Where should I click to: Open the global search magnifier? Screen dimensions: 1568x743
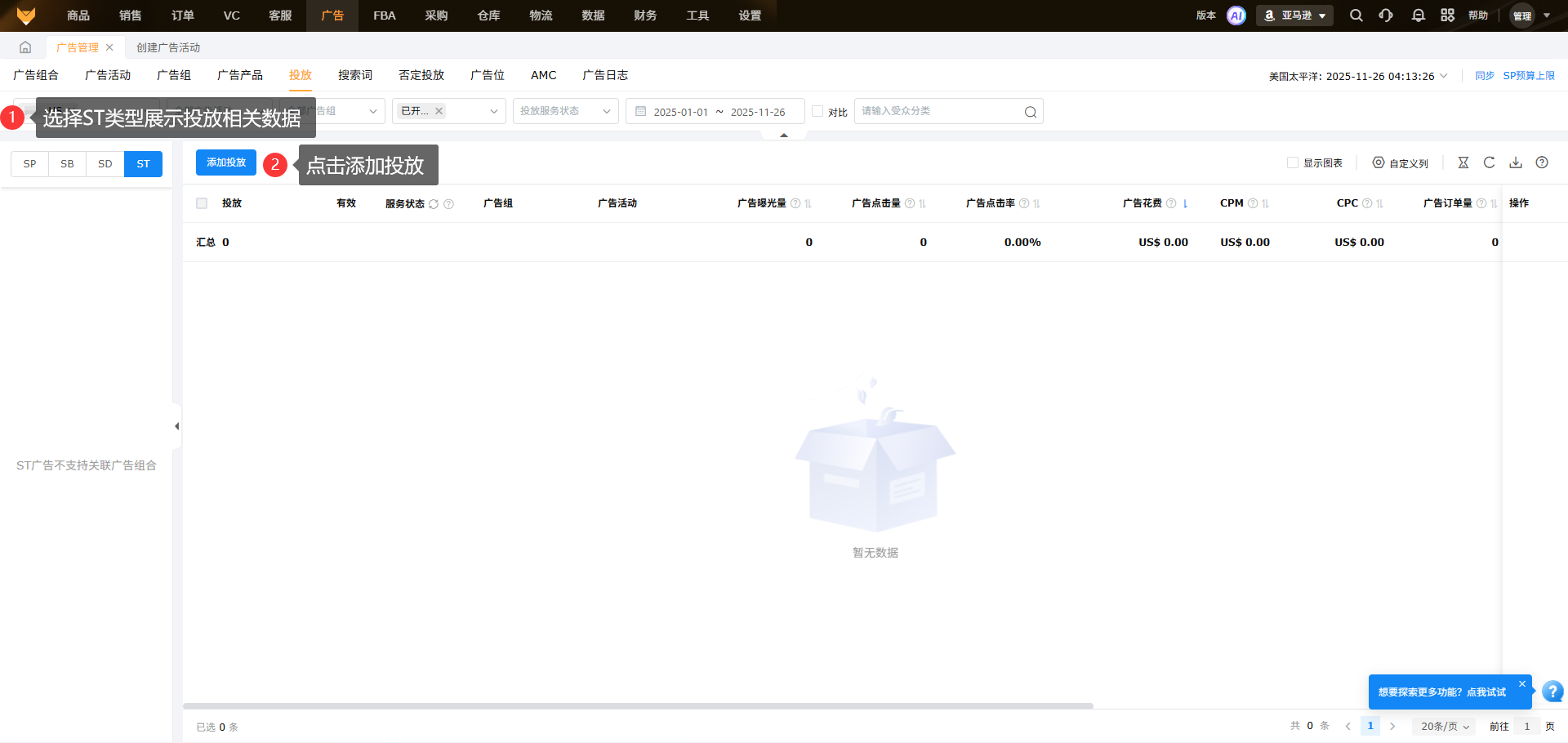(1356, 16)
